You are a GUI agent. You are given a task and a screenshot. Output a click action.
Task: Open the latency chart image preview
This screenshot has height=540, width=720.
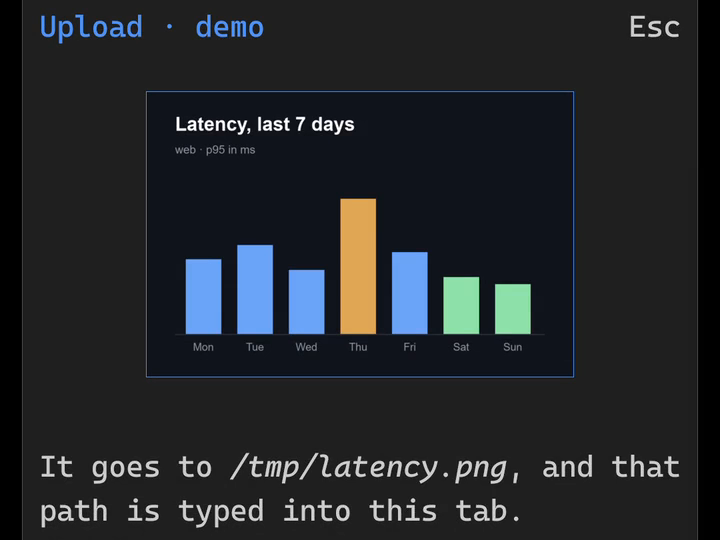tap(360, 234)
